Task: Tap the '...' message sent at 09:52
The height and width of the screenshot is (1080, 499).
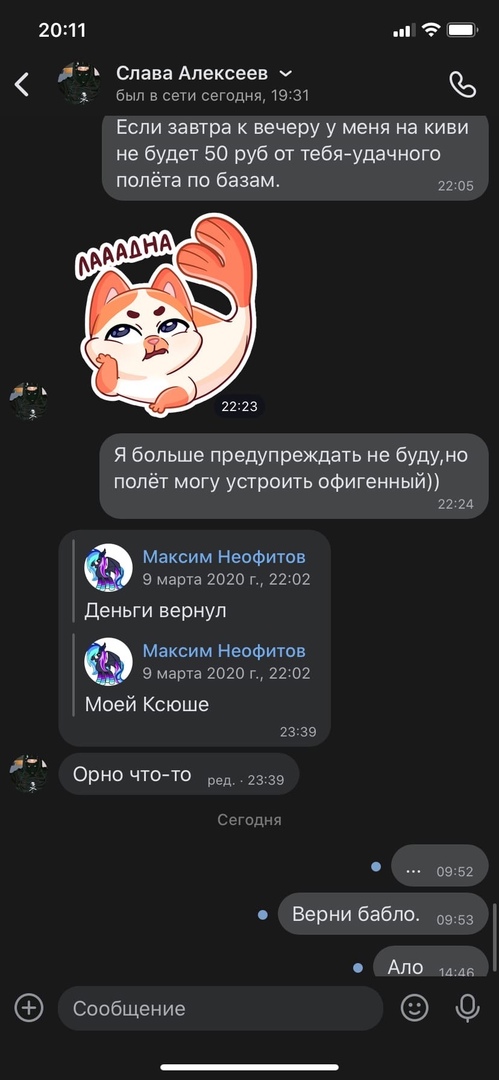Action: click(x=440, y=866)
